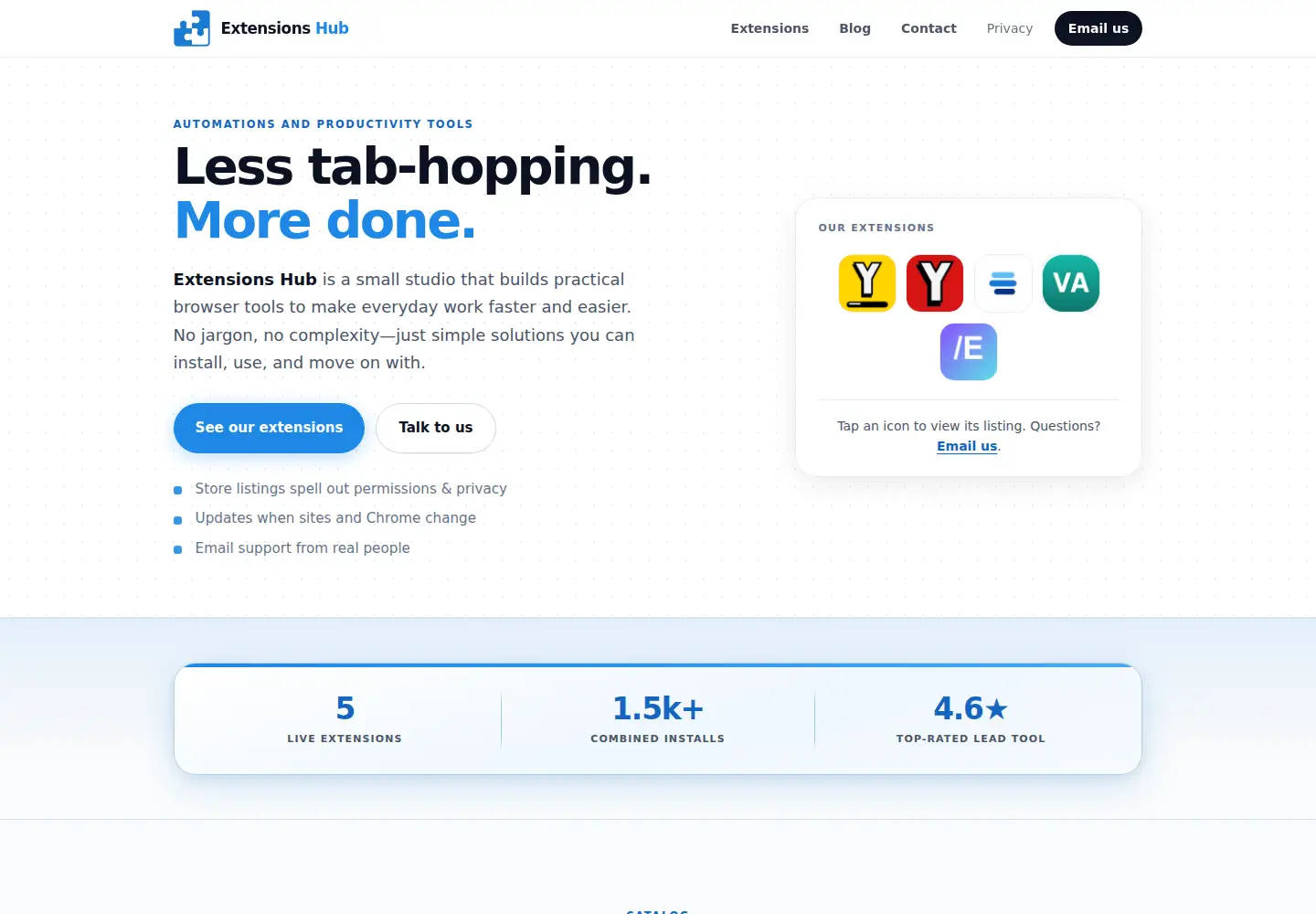Click the Extensions Hub puzzle logo icon

192,28
